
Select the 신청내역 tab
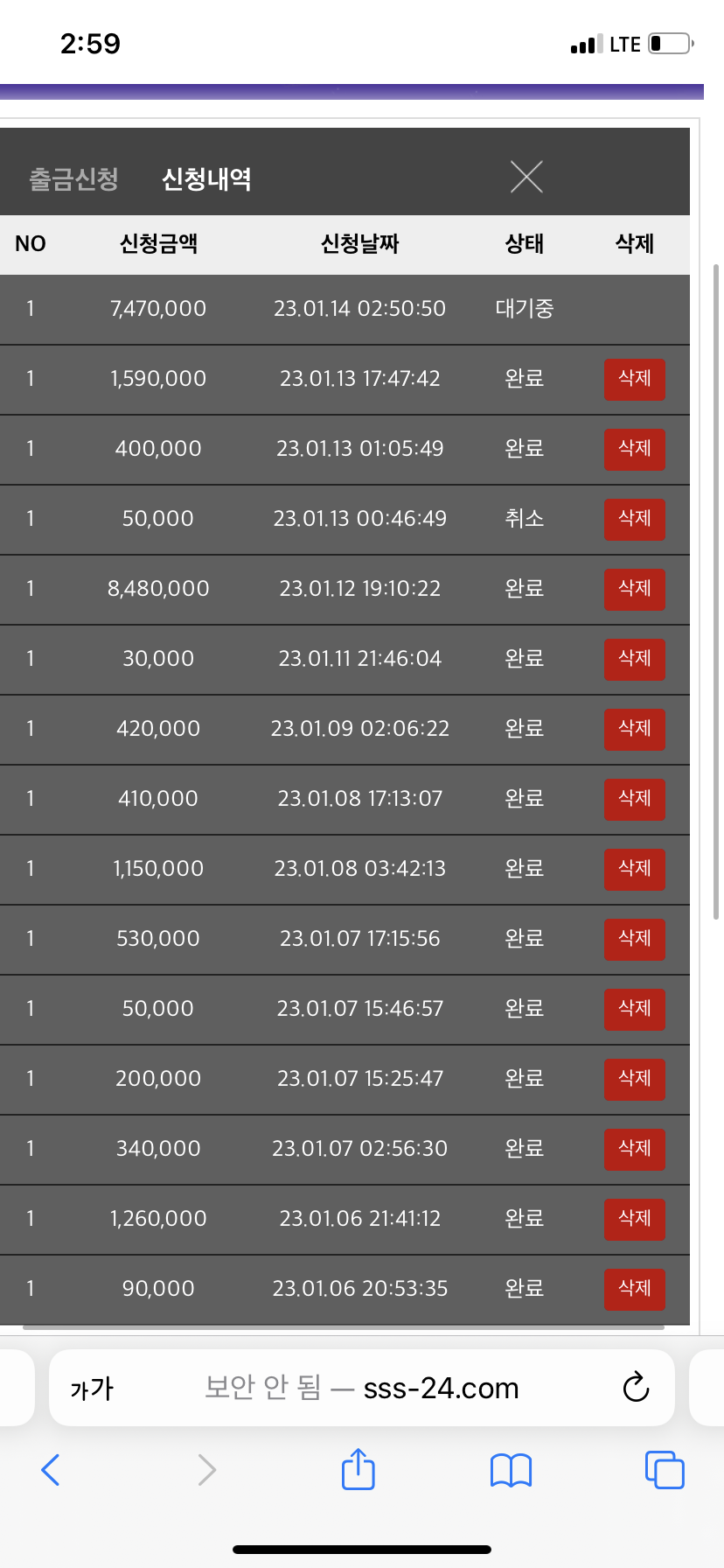tap(207, 178)
